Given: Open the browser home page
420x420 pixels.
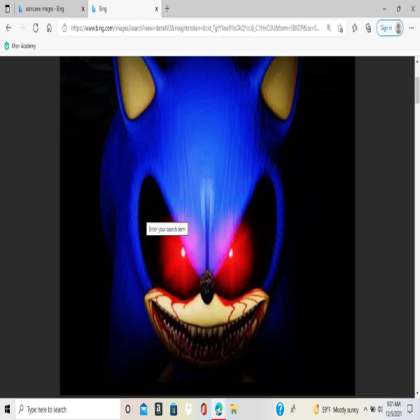Looking at the screenshot, I should (49, 28).
